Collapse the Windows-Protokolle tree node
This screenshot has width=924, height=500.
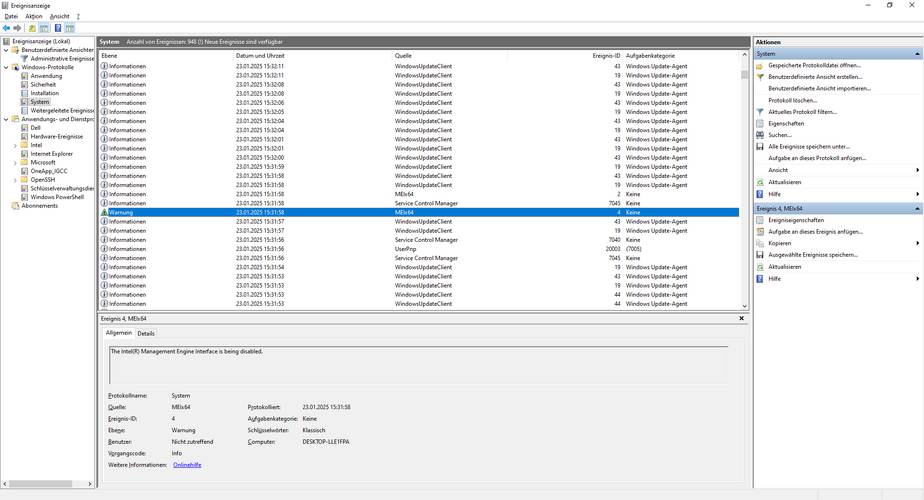[6, 67]
